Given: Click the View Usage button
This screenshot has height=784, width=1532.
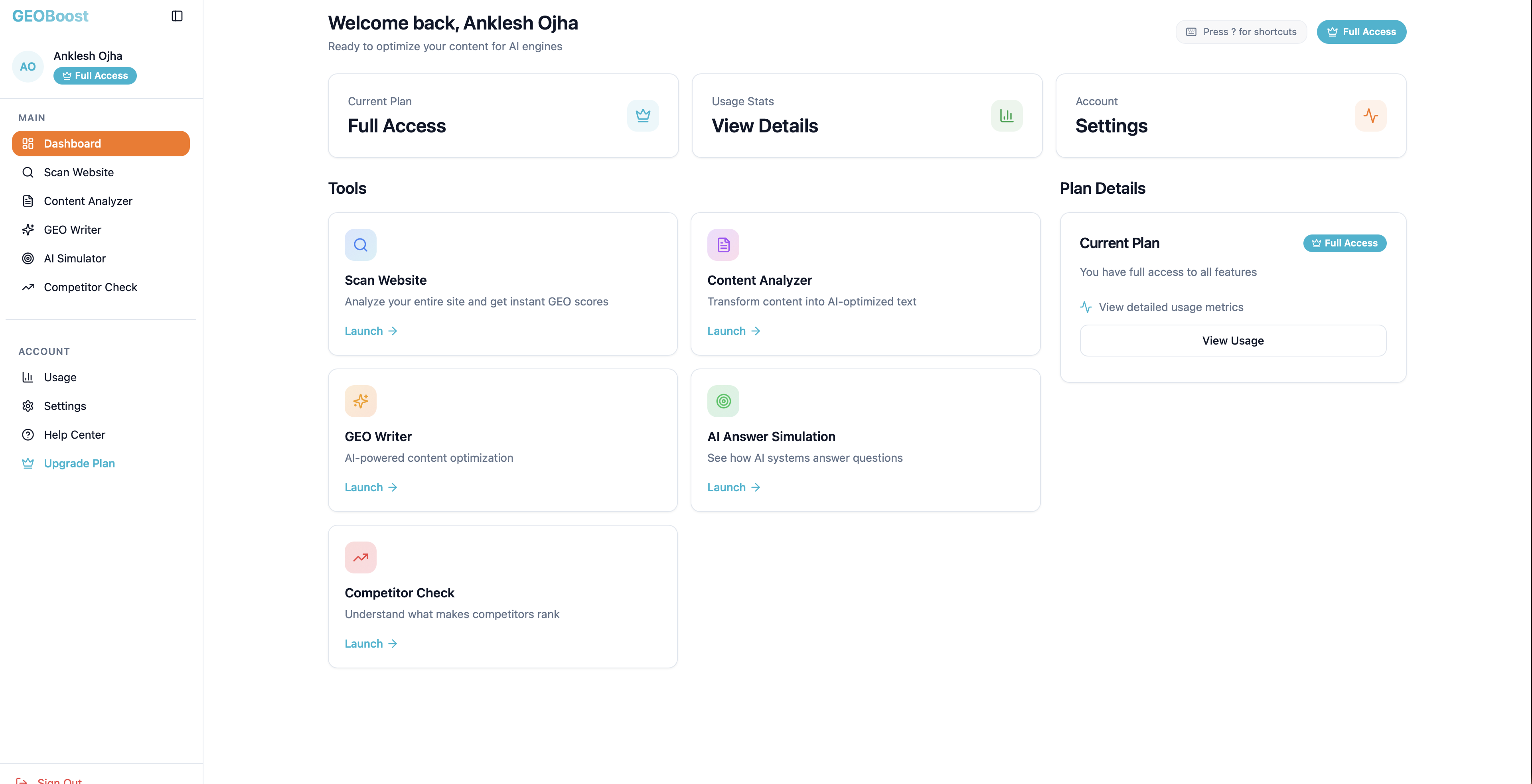Looking at the screenshot, I should click(x=1232, y=341).
